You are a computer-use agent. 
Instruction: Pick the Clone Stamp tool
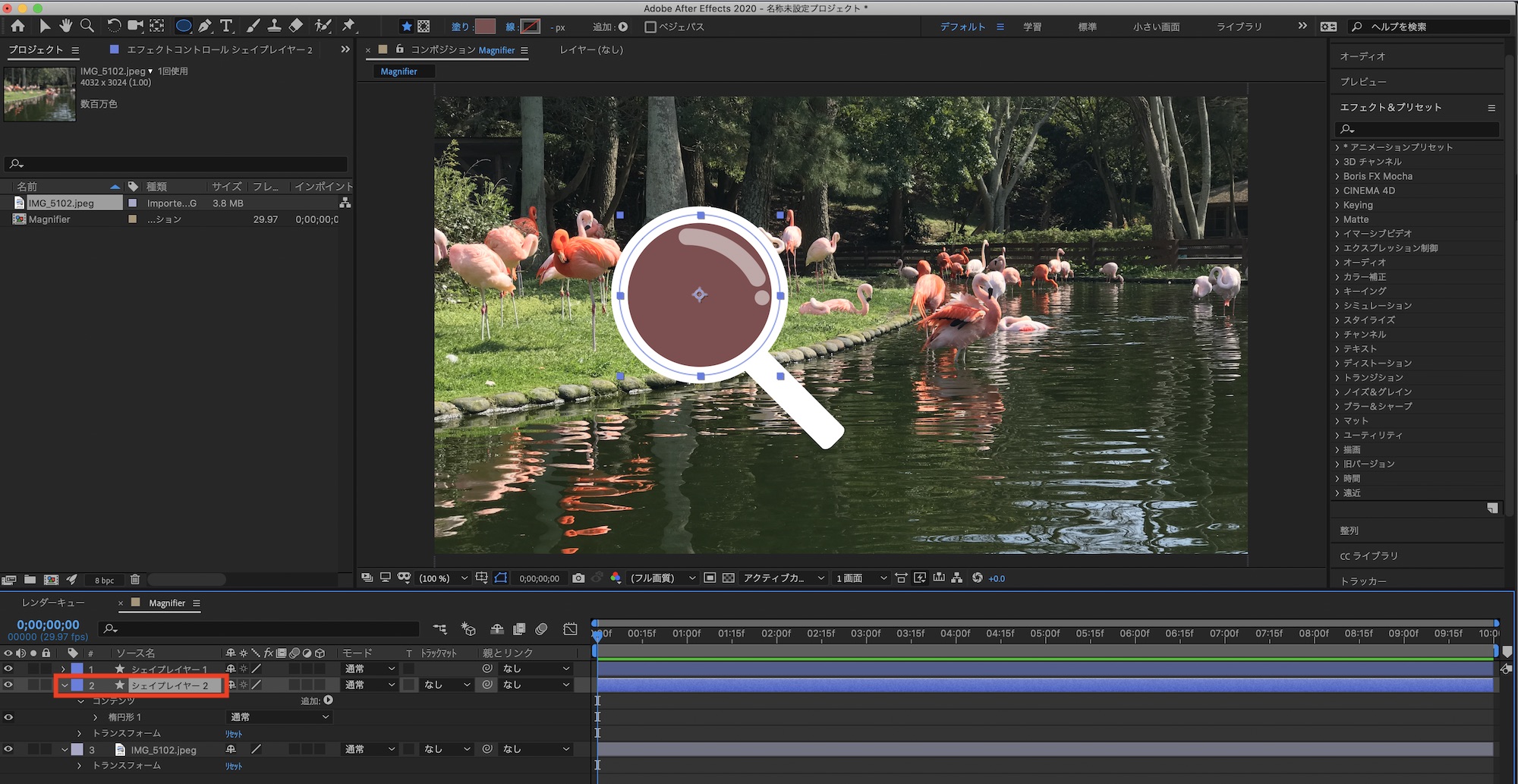pyautogui.click(x=274, y=26)
